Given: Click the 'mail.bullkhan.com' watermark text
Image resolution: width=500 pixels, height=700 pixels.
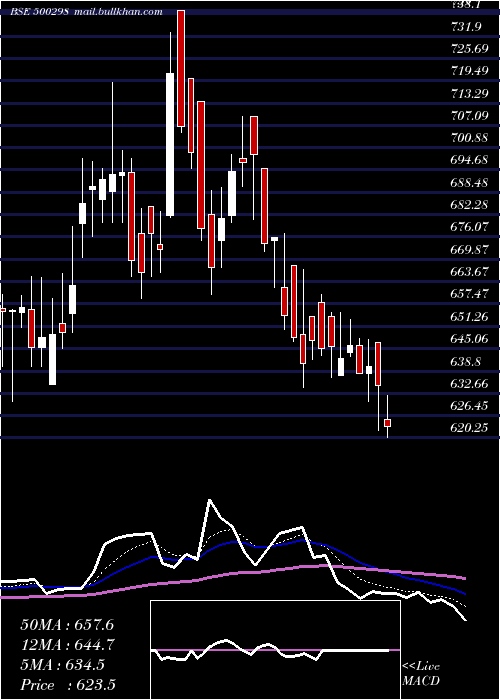Looking at the screenshot, I should point(118,11).
